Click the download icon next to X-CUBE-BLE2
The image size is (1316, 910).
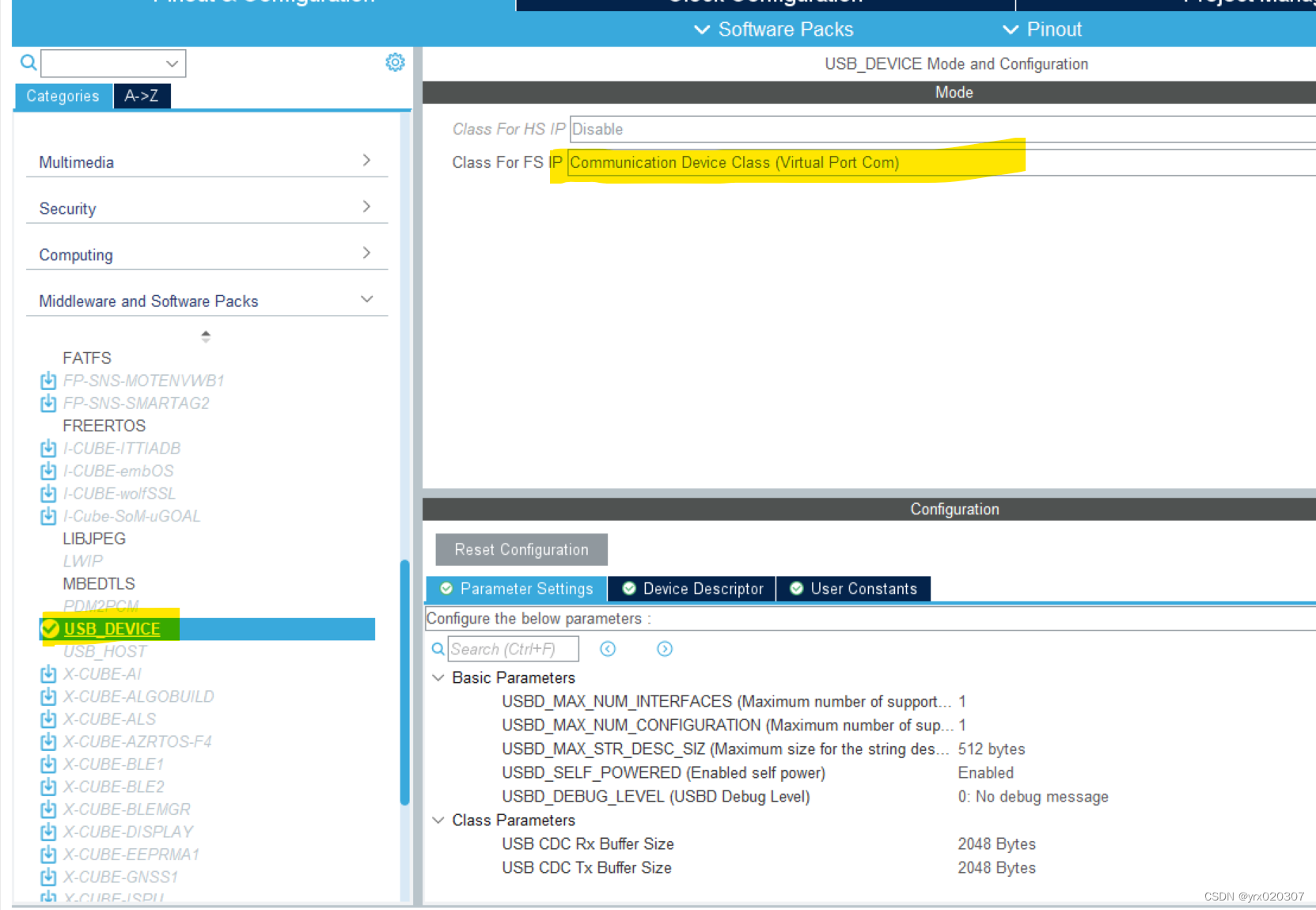(48, 787)
